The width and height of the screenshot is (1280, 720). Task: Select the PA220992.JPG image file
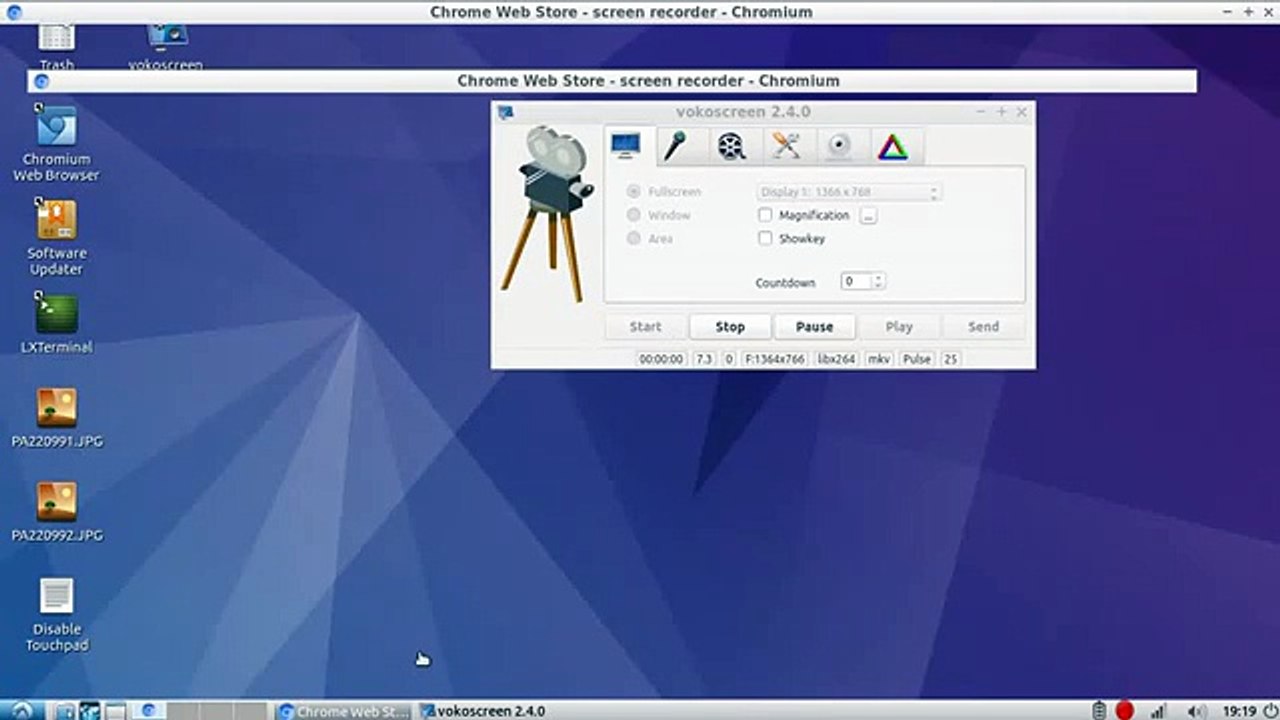(57, 512)
